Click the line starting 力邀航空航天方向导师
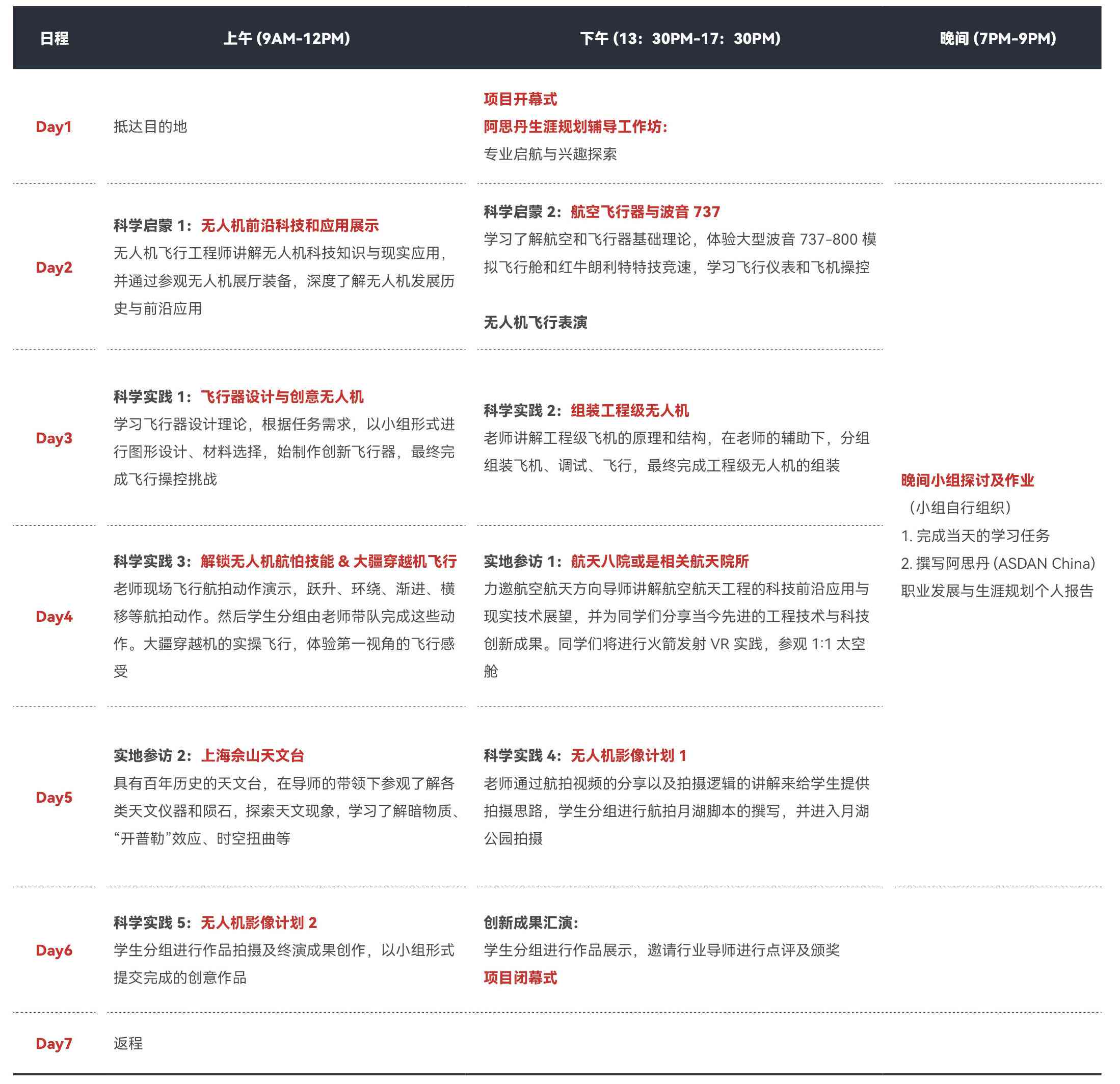The height and width of the screenshot is (1084, 1120). pos(677,589)
